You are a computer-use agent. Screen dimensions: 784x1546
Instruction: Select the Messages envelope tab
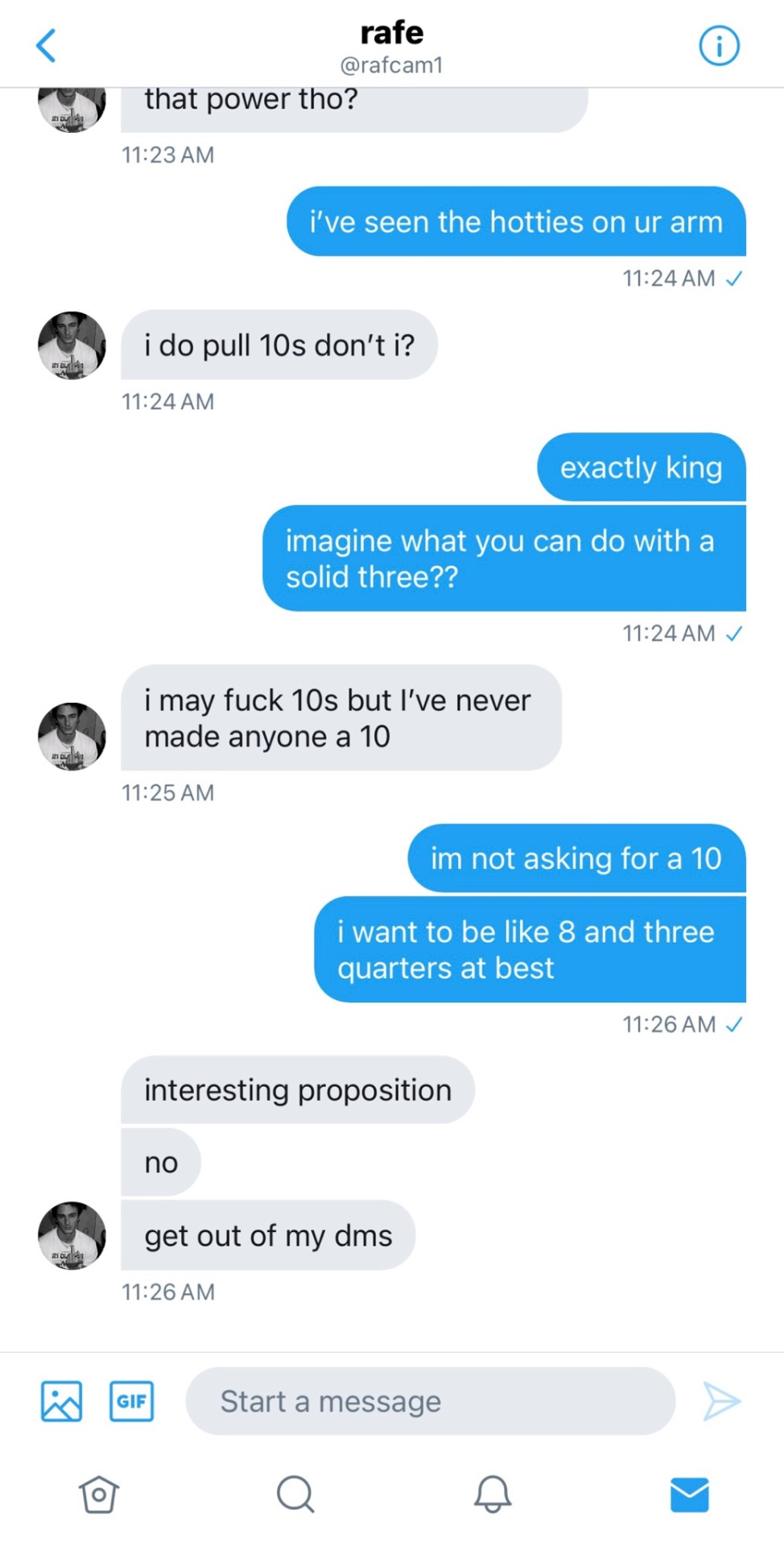coord(689,1494)
